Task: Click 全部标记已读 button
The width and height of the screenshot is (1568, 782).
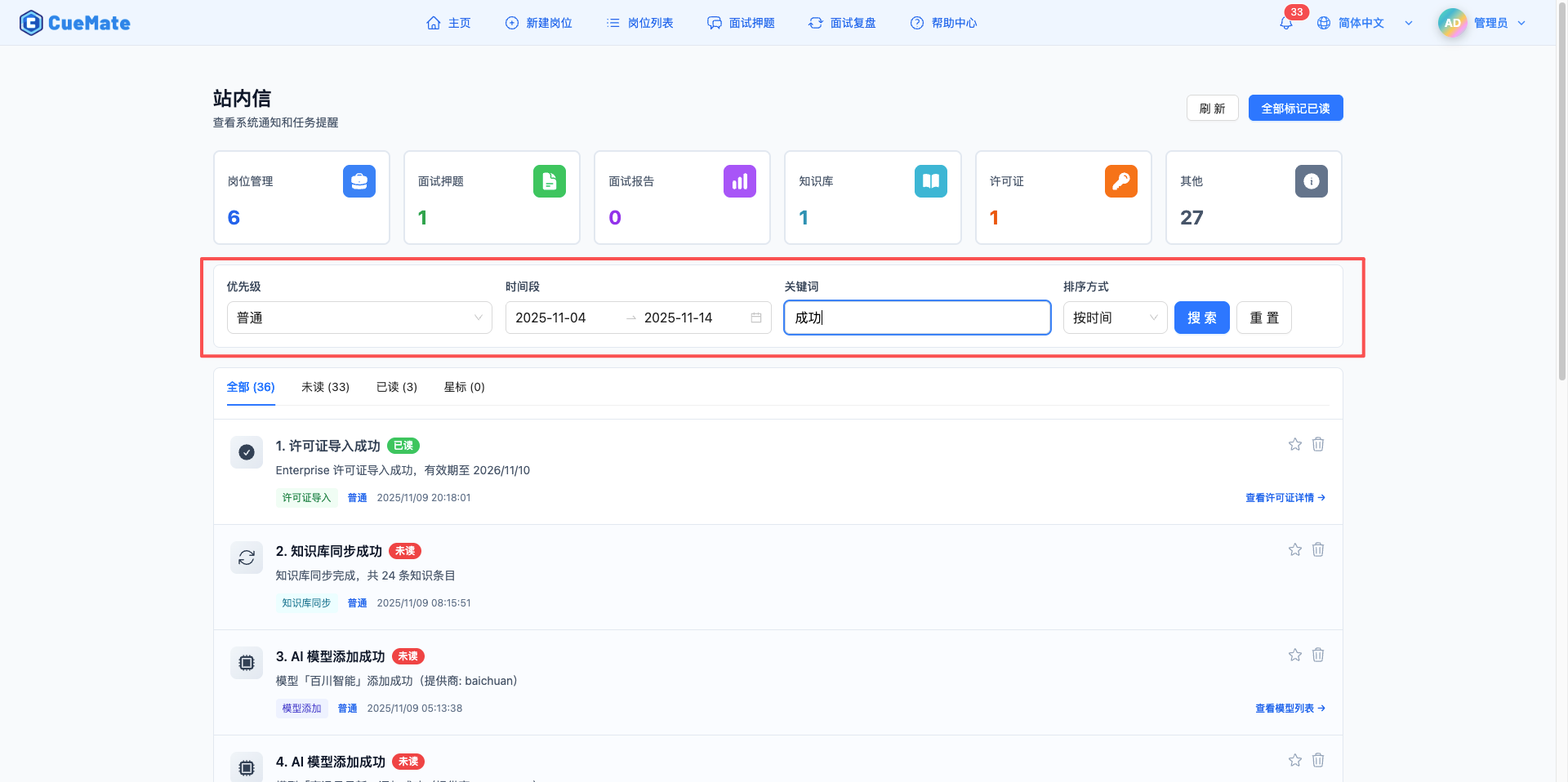Action: tap(1295, 108)
